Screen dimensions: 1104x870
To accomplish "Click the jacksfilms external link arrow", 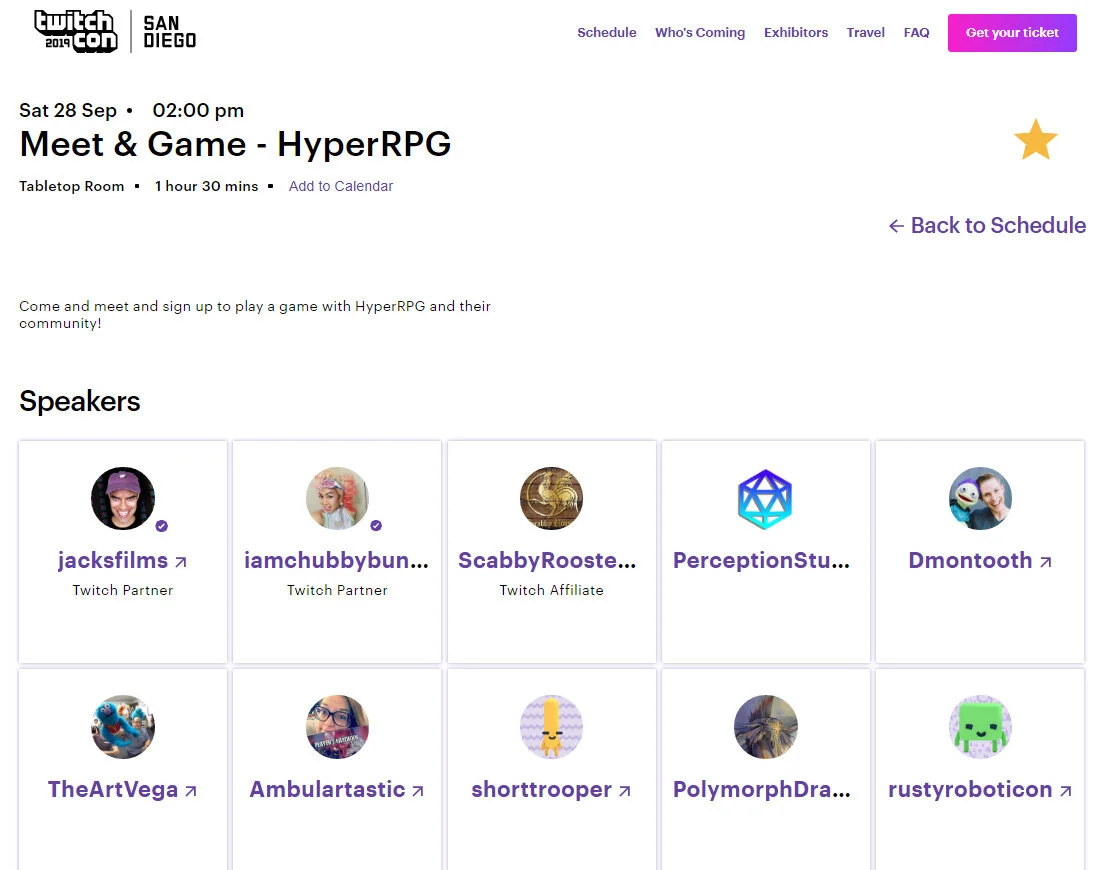I will coord(181,562).
